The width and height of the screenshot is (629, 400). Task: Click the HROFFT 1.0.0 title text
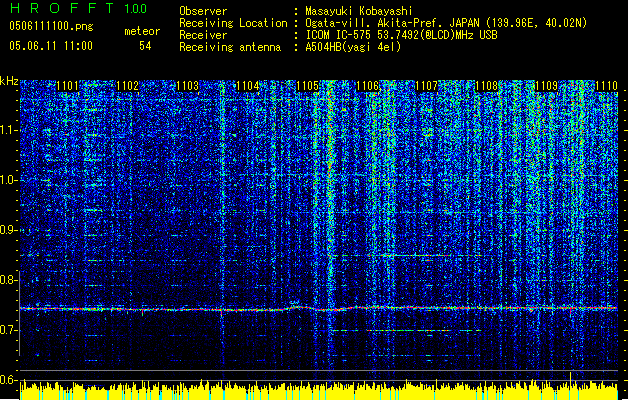pyautogui.click(x=78, y=8)
